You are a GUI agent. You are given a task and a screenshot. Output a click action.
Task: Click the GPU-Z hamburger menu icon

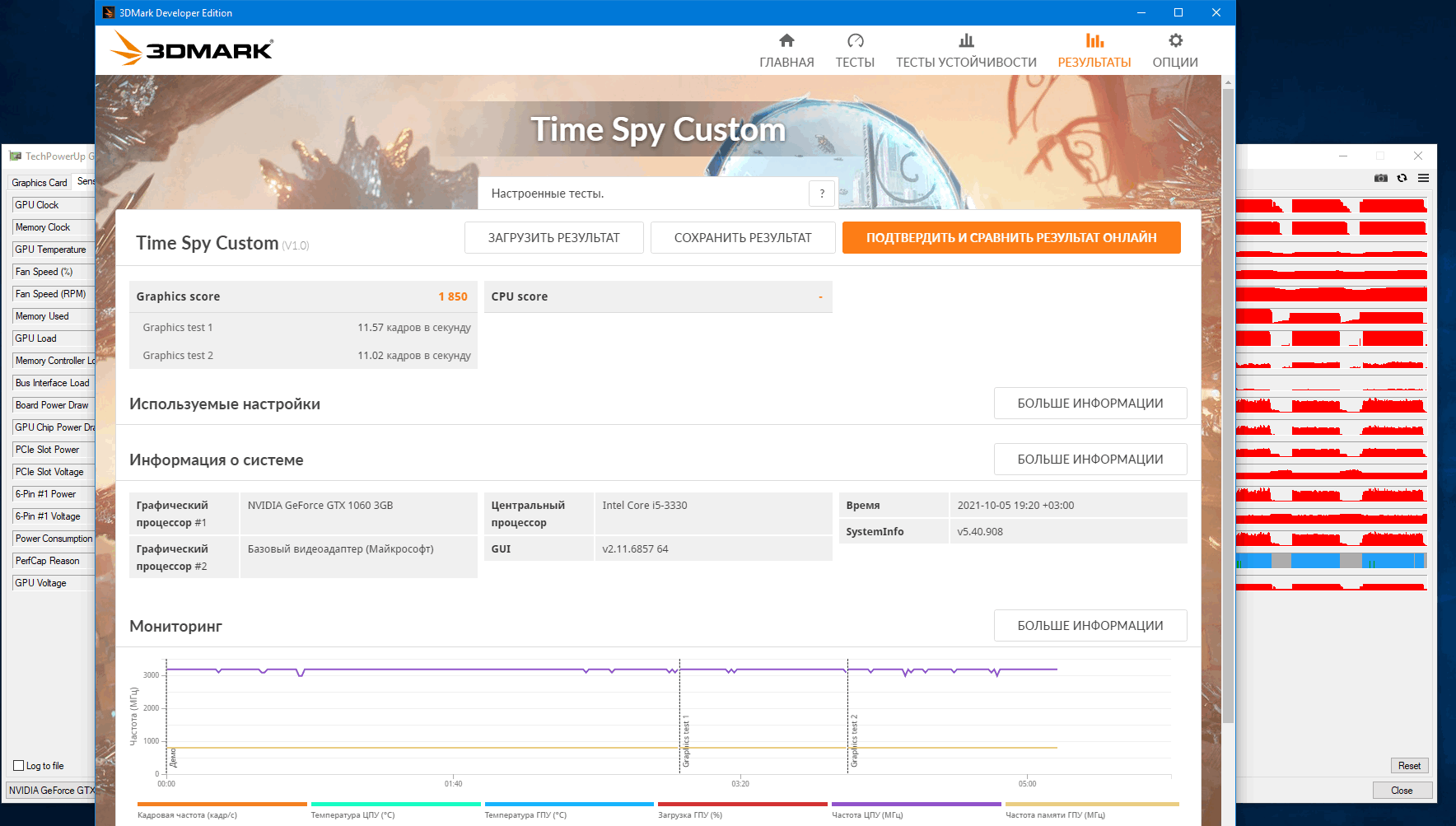pos(1423,178)
